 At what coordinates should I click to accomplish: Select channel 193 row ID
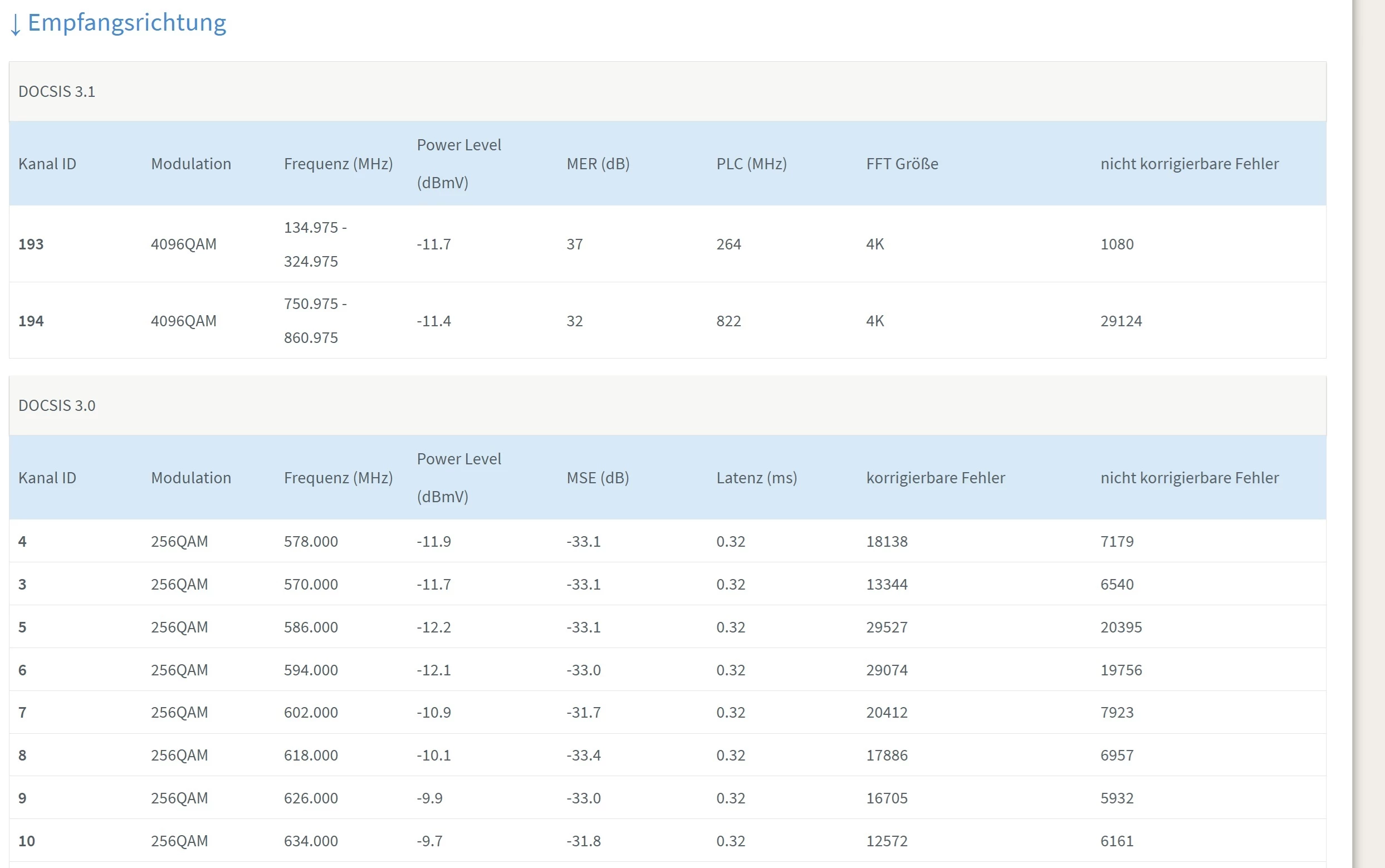tap(31, 244)
